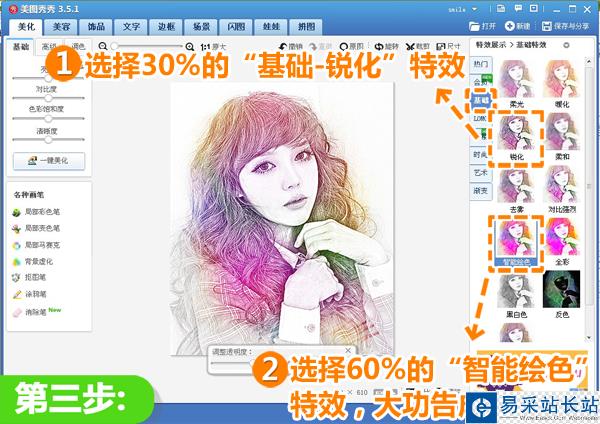Click the feedback message icon in title bar
The width and height of the screenshot is (600, 424).
518,8
